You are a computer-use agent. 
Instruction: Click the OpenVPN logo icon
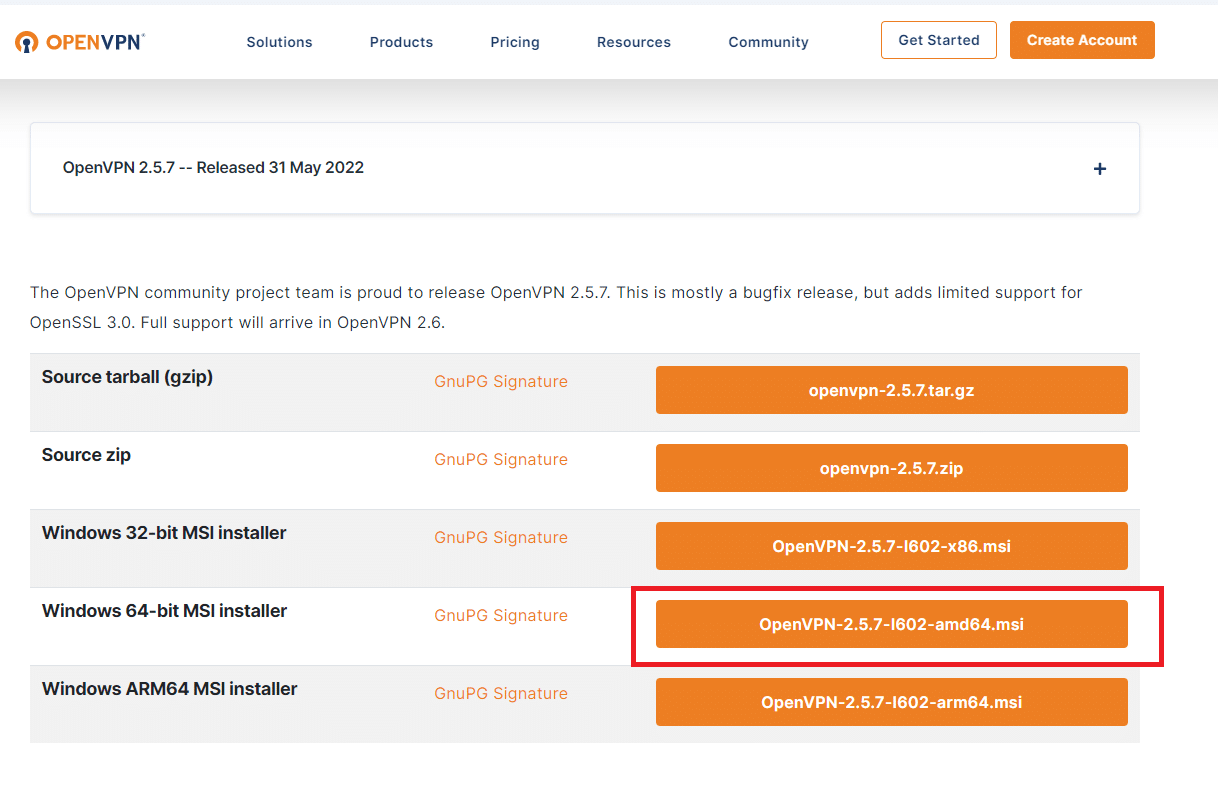point(26,42)
